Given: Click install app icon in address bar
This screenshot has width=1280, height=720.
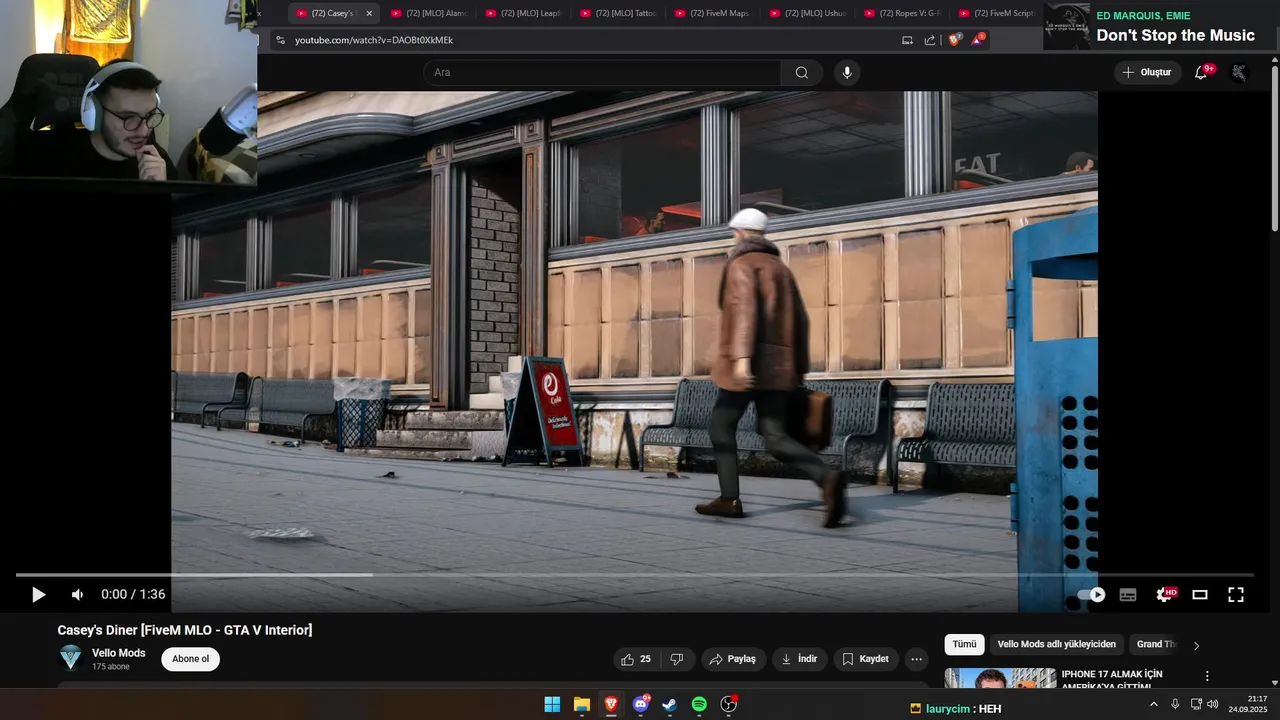Looking at the screenshot, I should pyautogui.click(x=907, y=40).
